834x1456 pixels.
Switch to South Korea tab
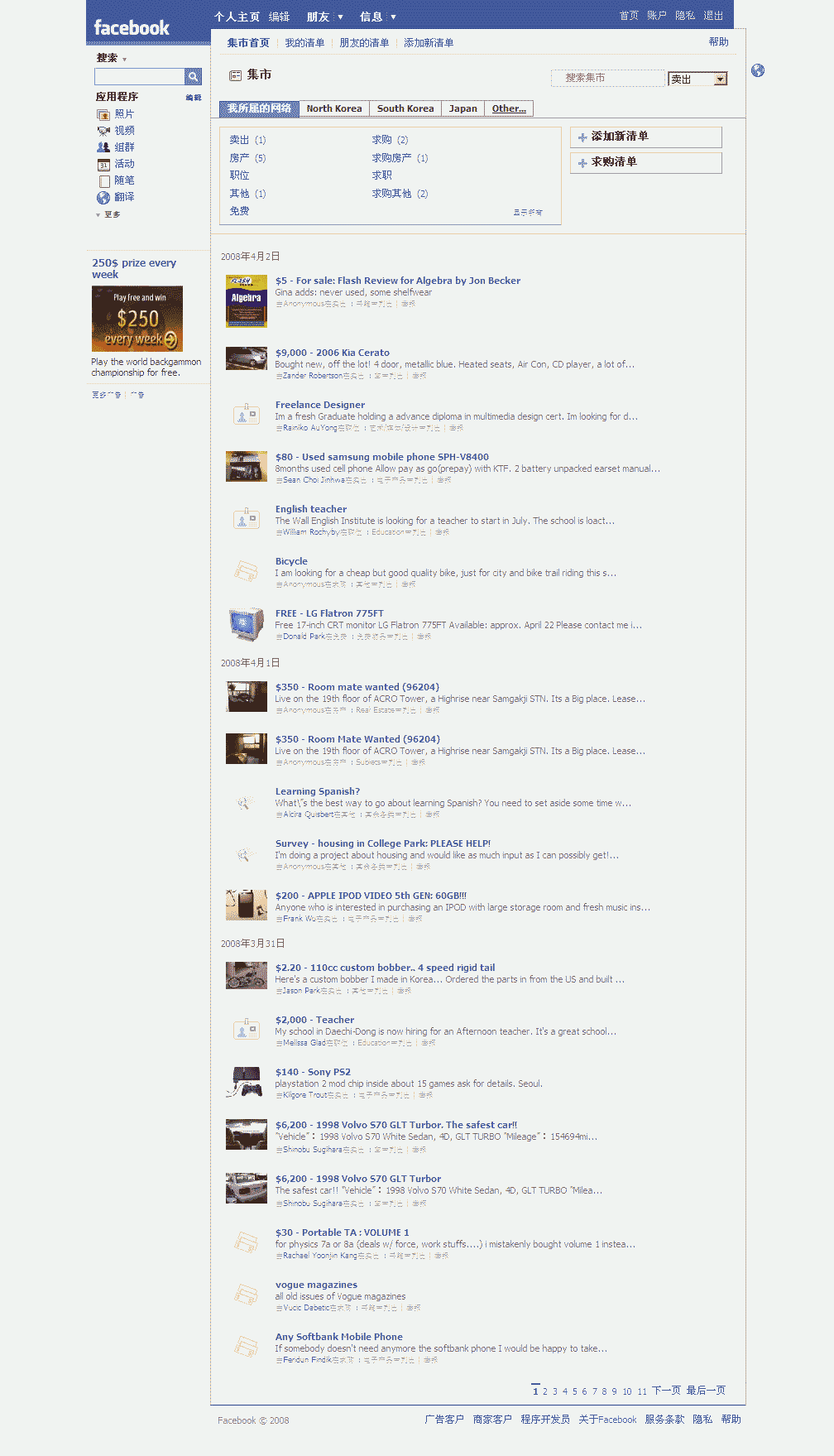[405, 108]
